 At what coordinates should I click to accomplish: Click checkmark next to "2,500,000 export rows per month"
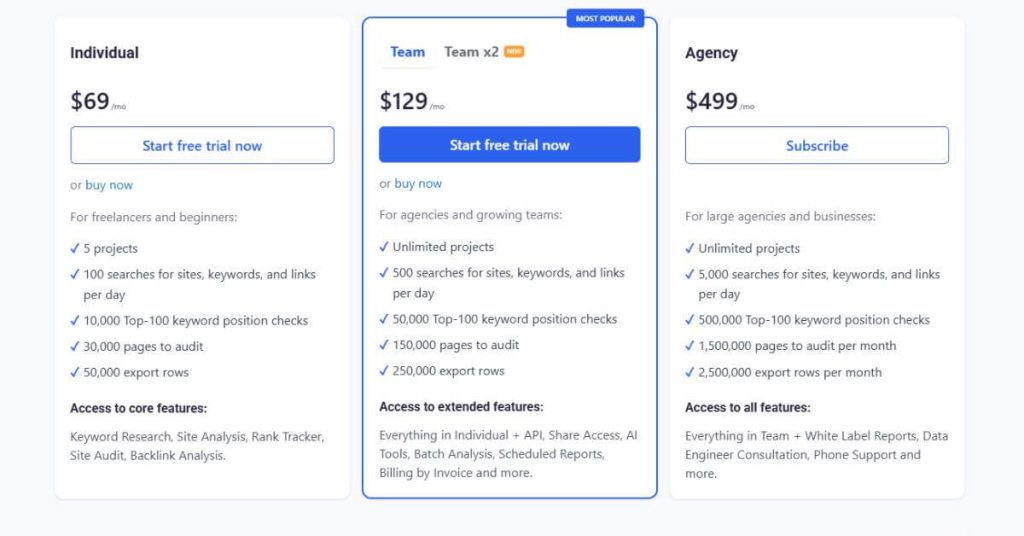(x=690, y=372)
